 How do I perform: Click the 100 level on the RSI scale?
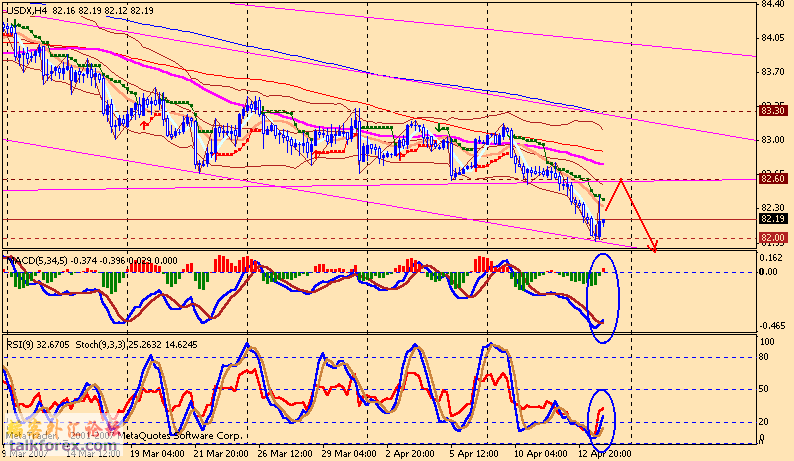[x=768, y=342]
